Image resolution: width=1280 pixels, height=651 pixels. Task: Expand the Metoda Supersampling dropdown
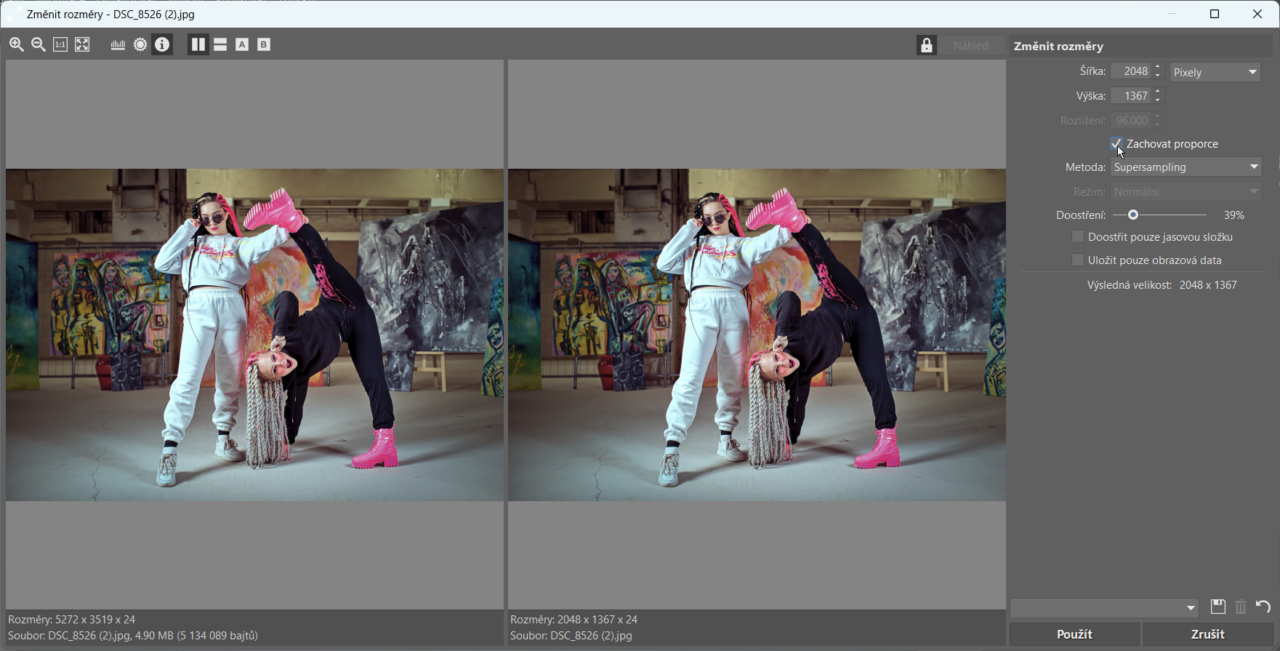[x=1186, y=167]
